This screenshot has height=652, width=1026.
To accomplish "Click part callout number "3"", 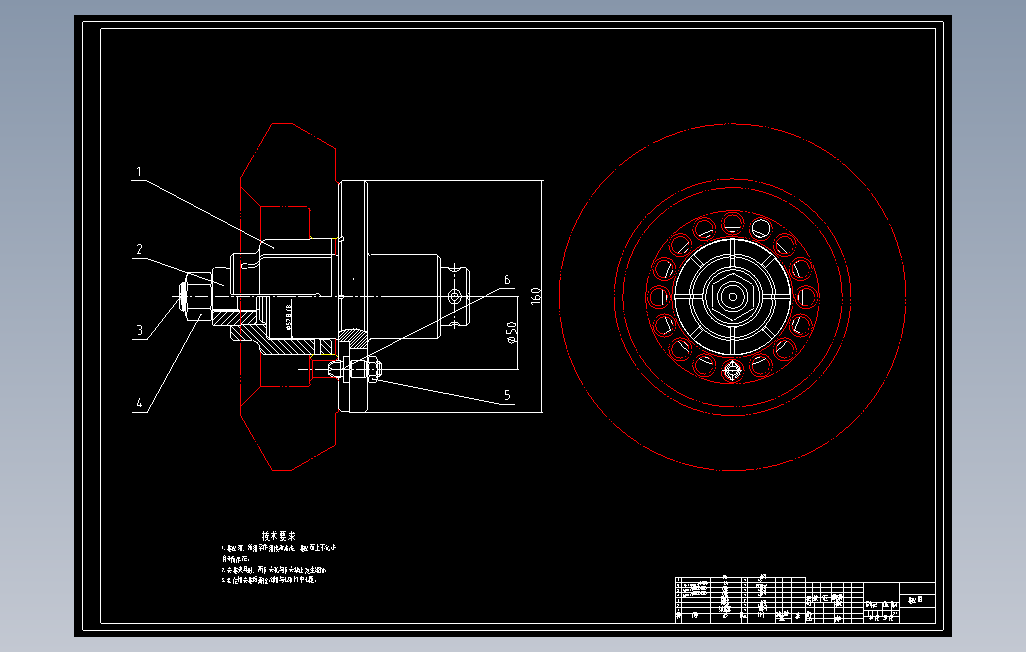I will click(x=139, y=330).
